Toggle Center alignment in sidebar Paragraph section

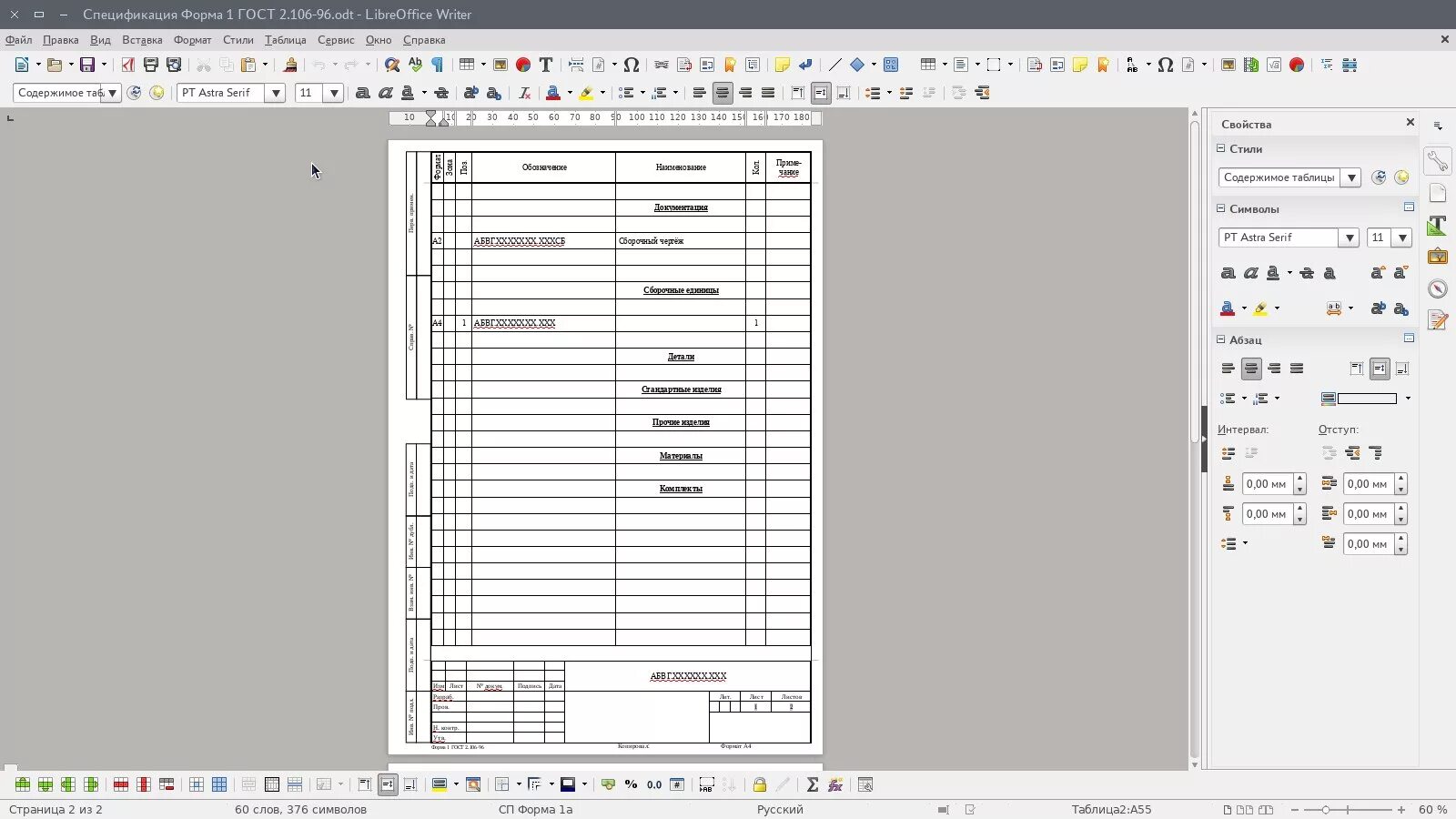1251,369
